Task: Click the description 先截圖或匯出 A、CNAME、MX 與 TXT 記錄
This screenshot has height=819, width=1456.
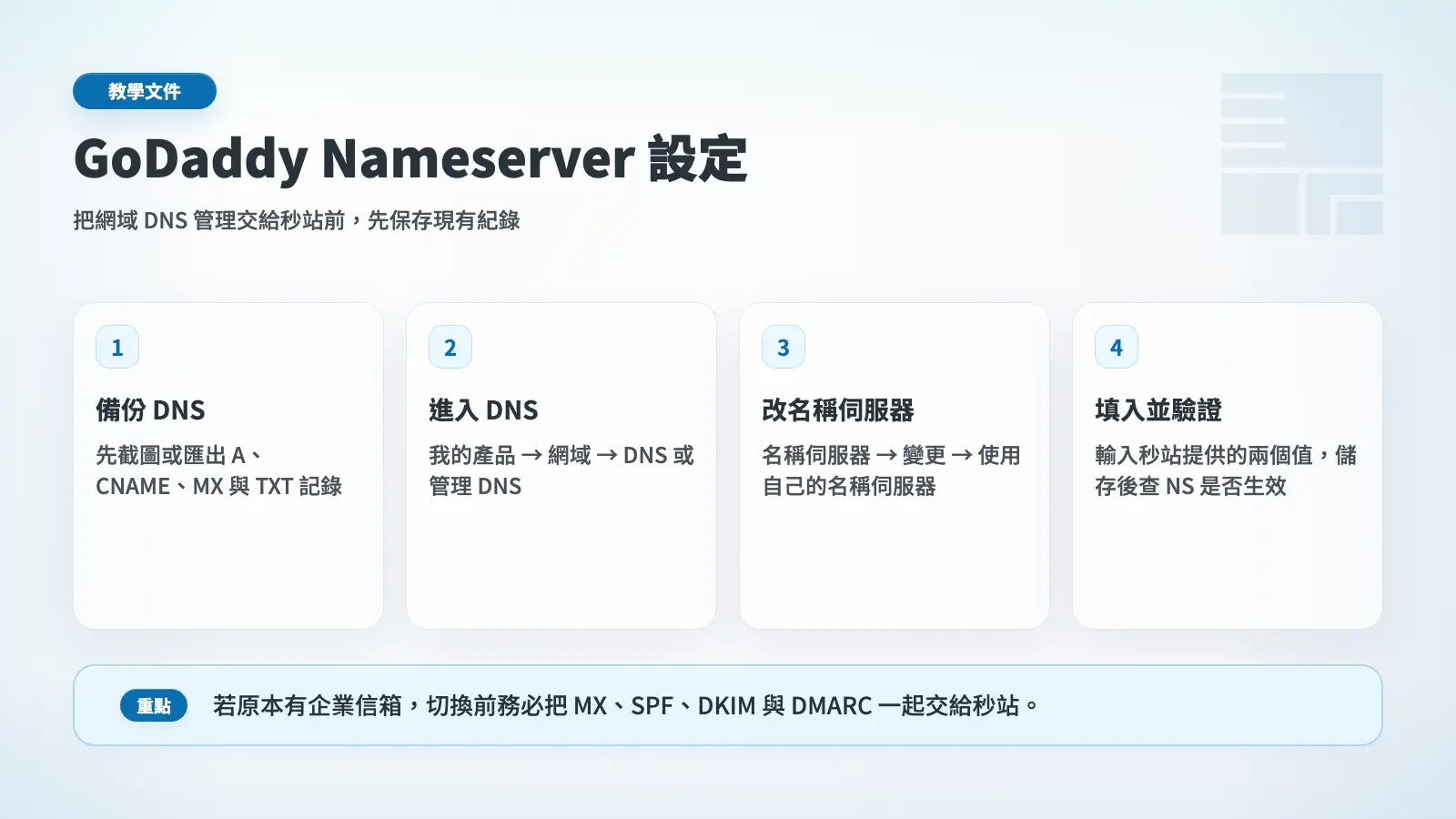Action: click(219, 470)
